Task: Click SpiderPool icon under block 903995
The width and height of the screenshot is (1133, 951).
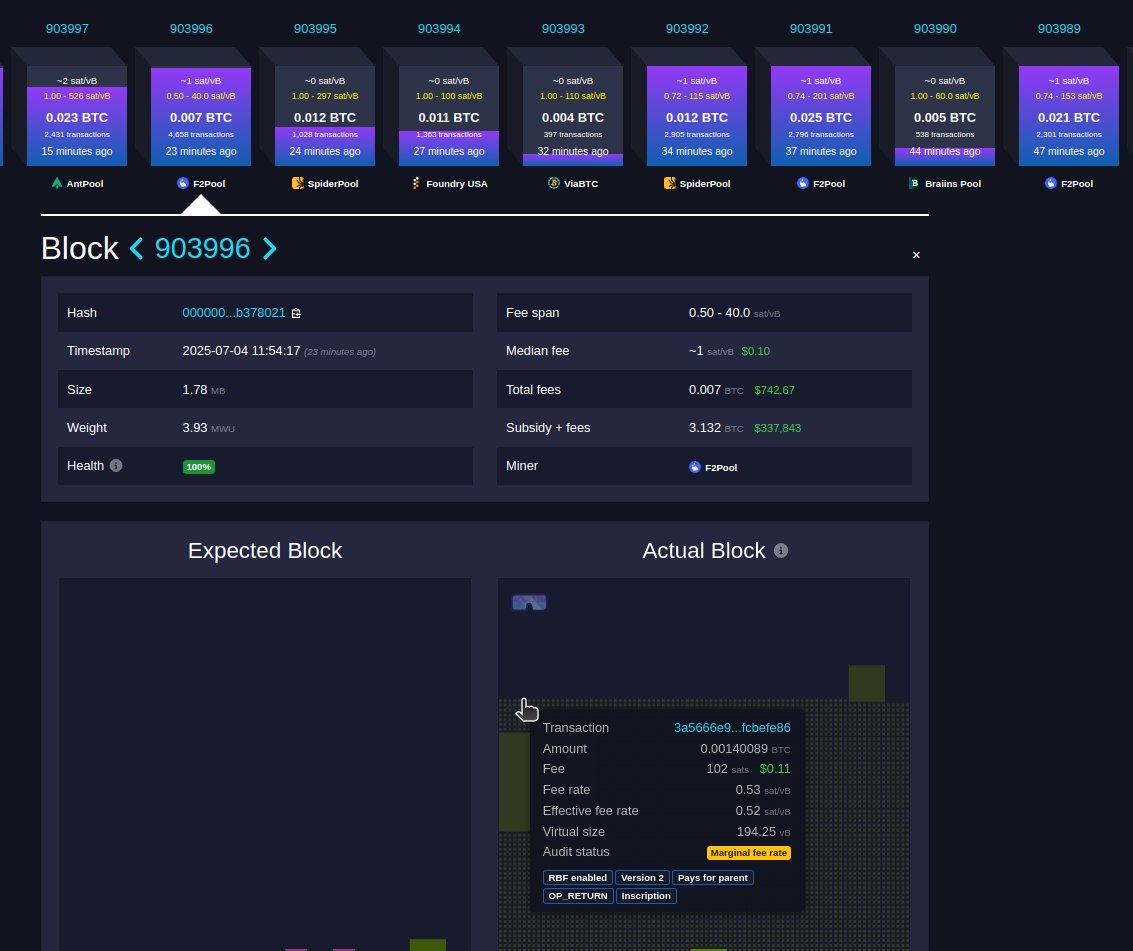Action: (298, 184)
